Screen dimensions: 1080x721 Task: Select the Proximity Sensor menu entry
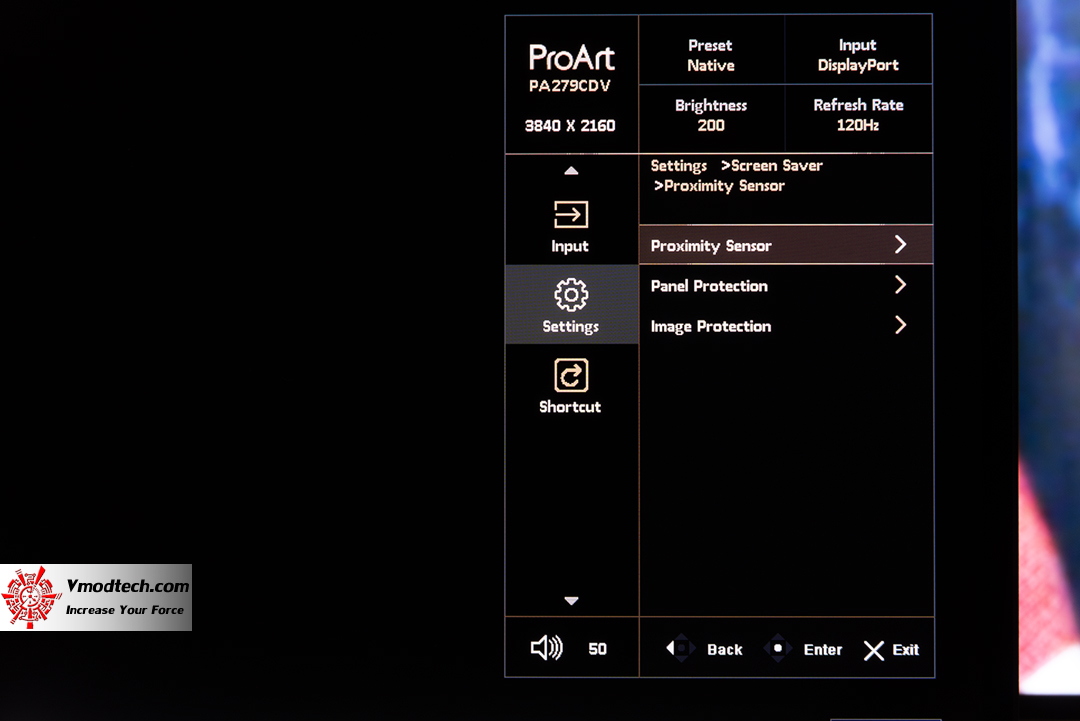click(786, 244)
